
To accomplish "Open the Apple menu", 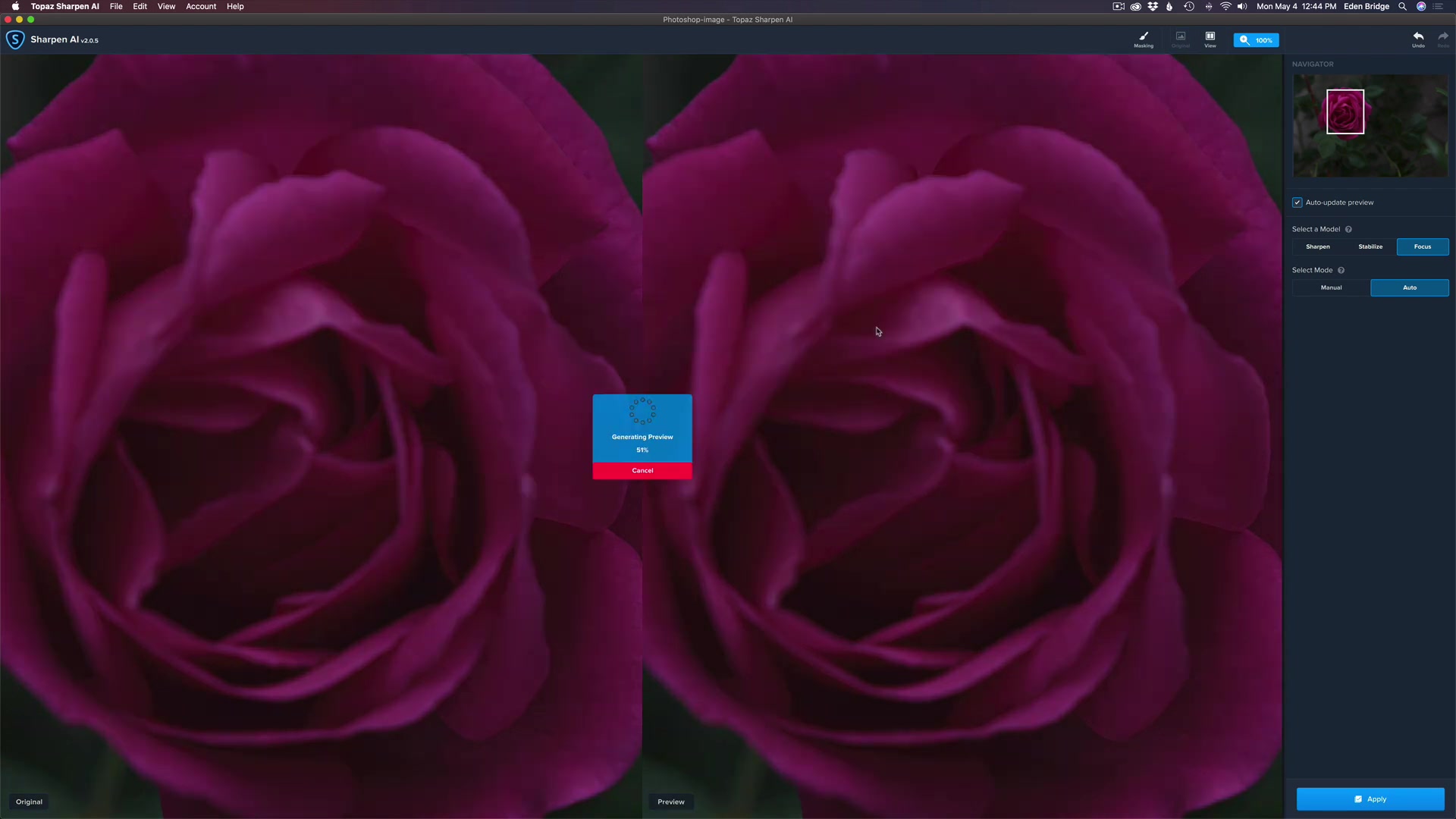I will [x=15, y=6].
